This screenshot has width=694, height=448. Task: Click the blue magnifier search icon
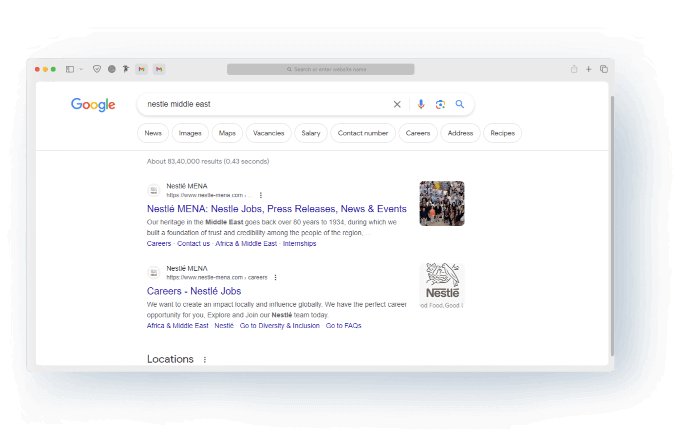tap(460, 104)
